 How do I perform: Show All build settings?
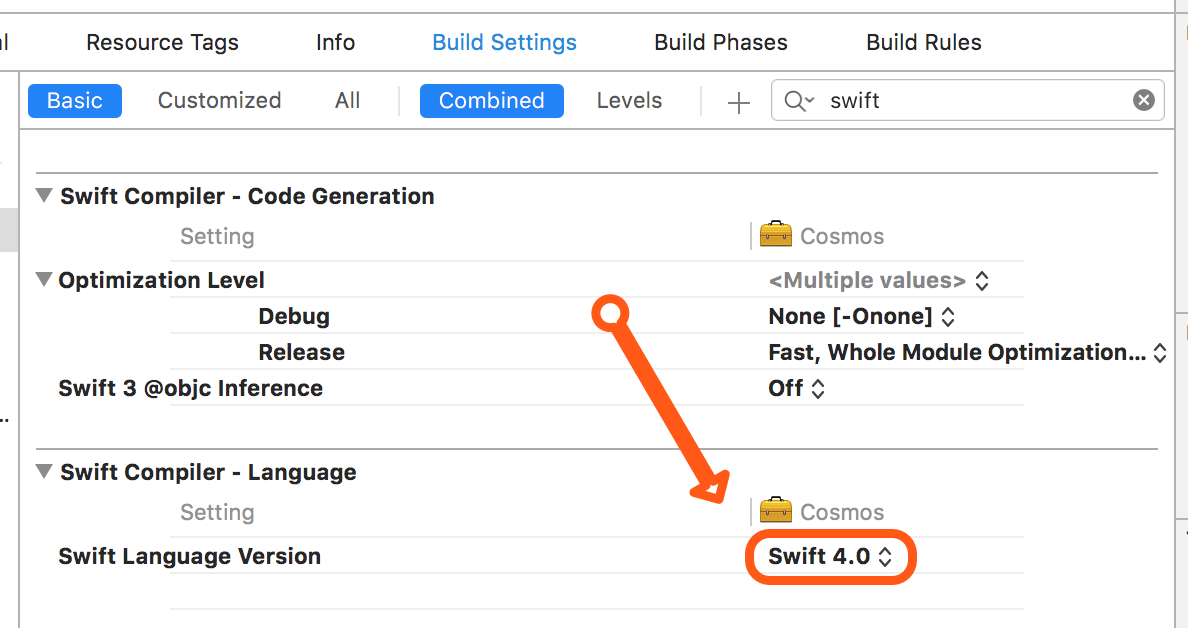pyautogui.click(x=347, y=100)
